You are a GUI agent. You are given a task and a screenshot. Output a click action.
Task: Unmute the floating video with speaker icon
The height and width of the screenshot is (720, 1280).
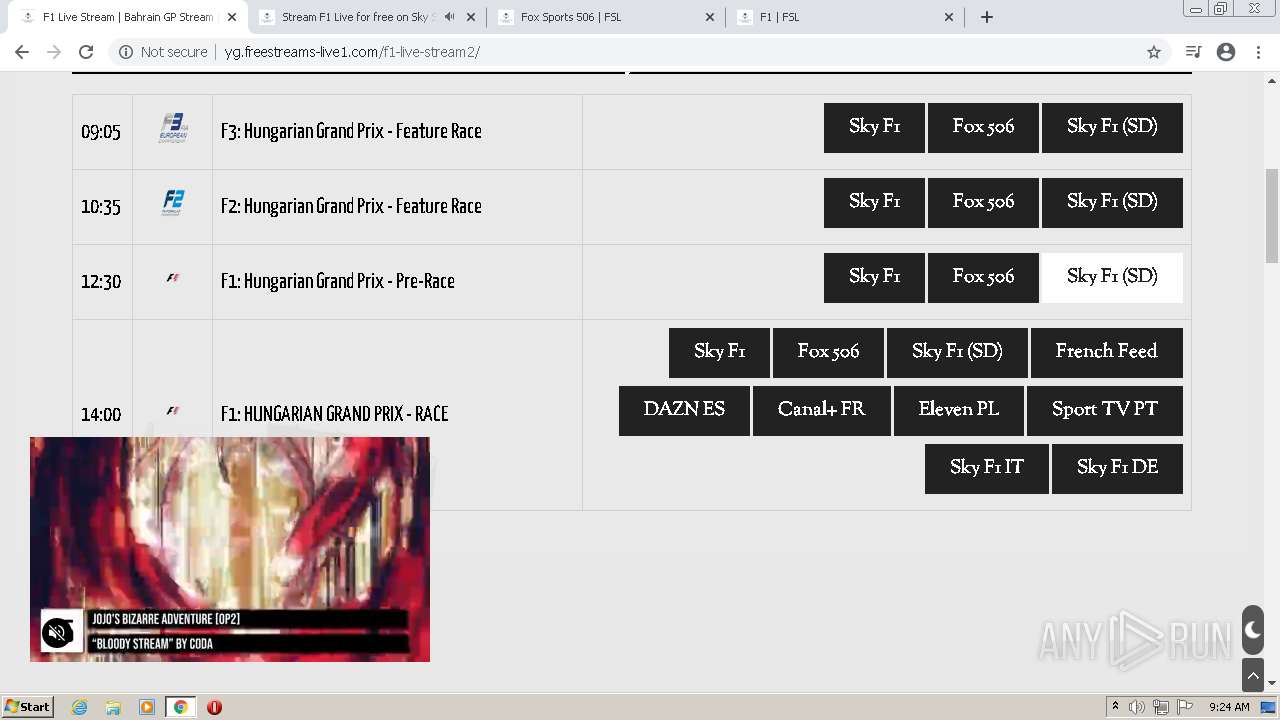coord(58,632)
